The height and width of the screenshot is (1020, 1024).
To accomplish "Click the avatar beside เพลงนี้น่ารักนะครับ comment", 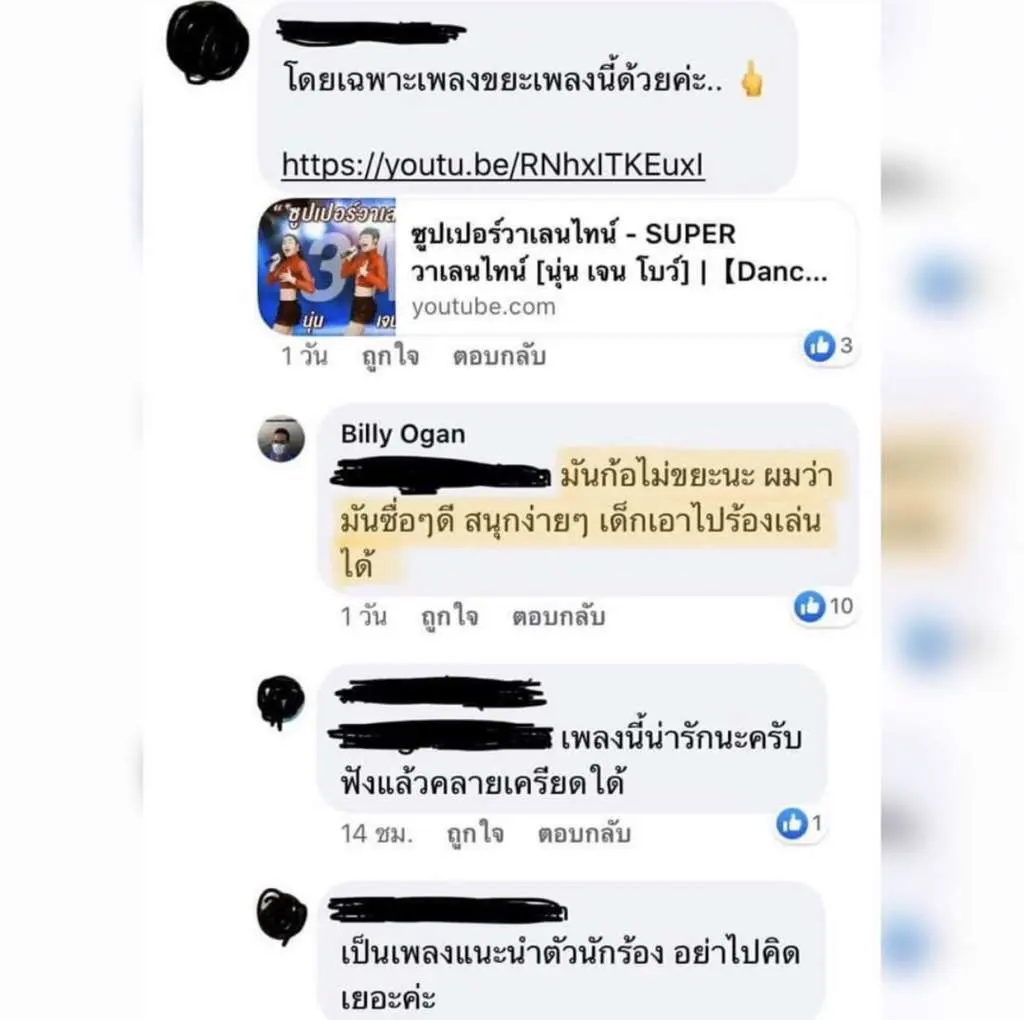I will pos(281,701).
